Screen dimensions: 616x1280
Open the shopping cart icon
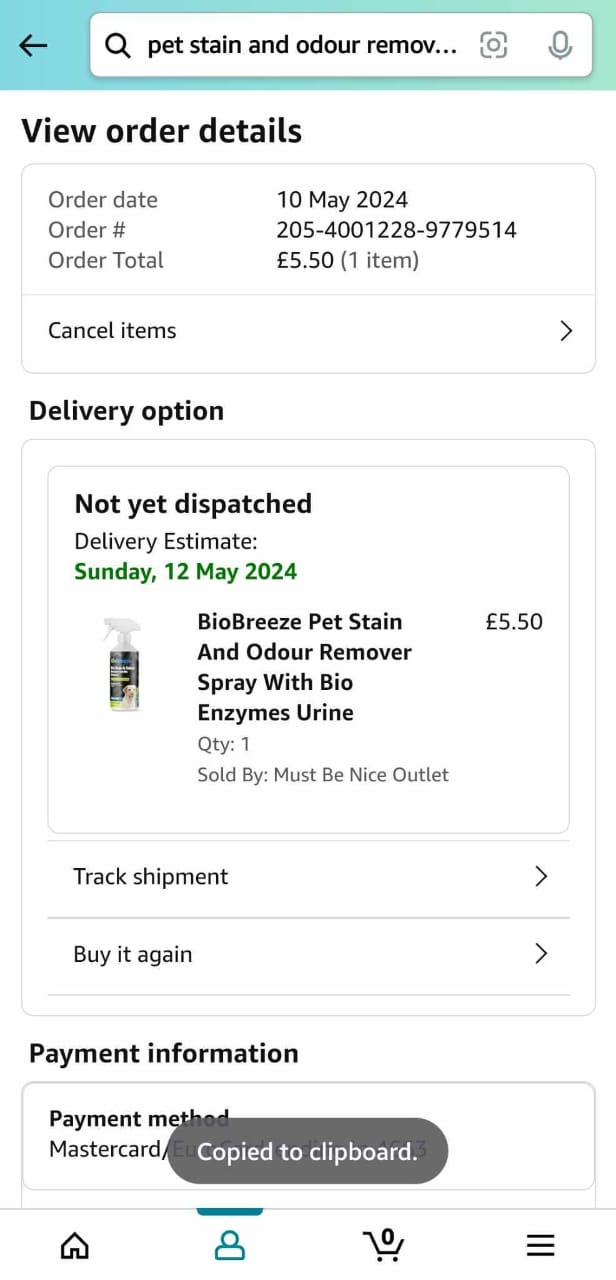pyautogui.click(x=383, y=1244)
